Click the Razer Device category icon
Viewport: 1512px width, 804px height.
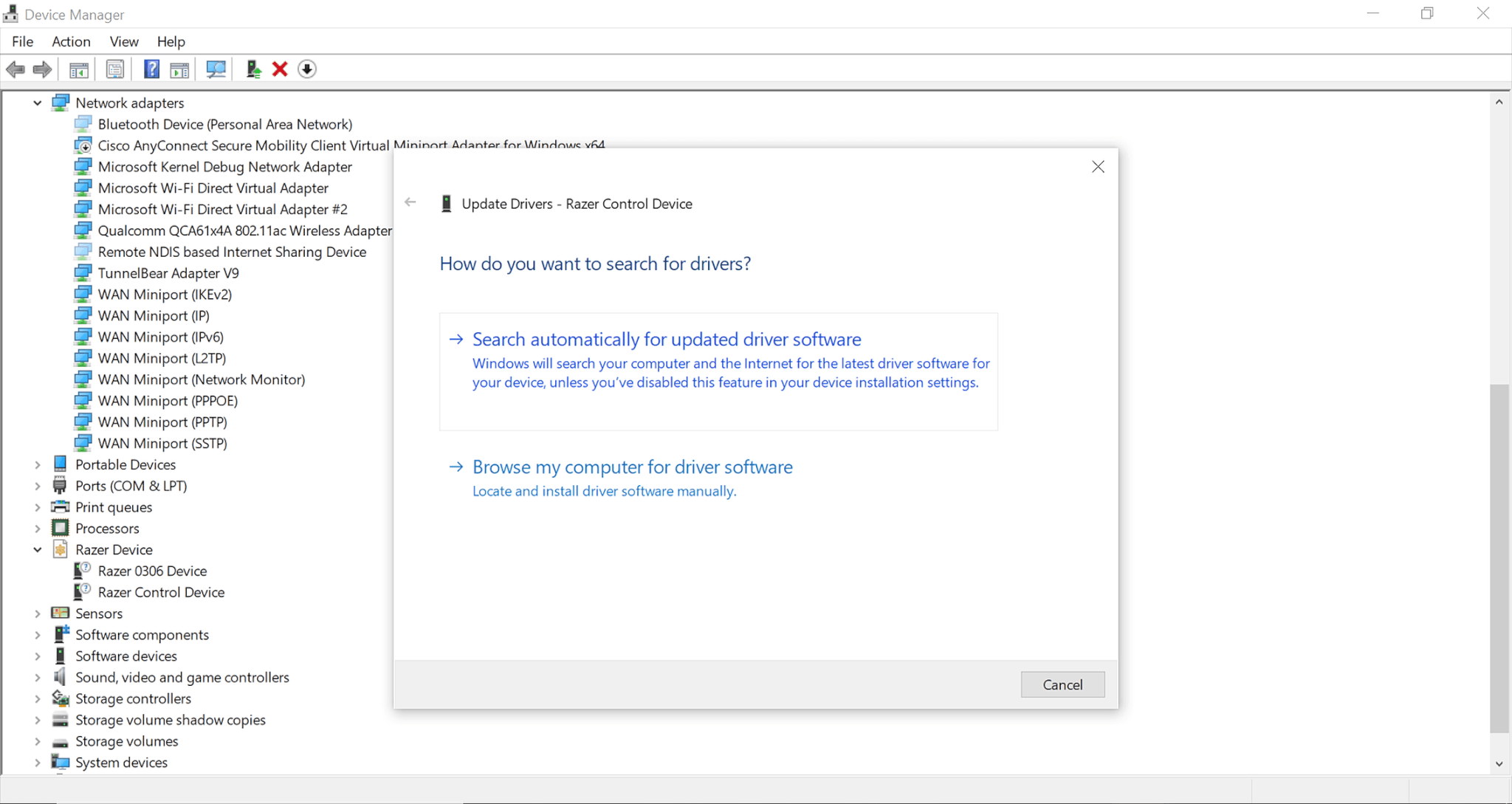coord(61,550)
